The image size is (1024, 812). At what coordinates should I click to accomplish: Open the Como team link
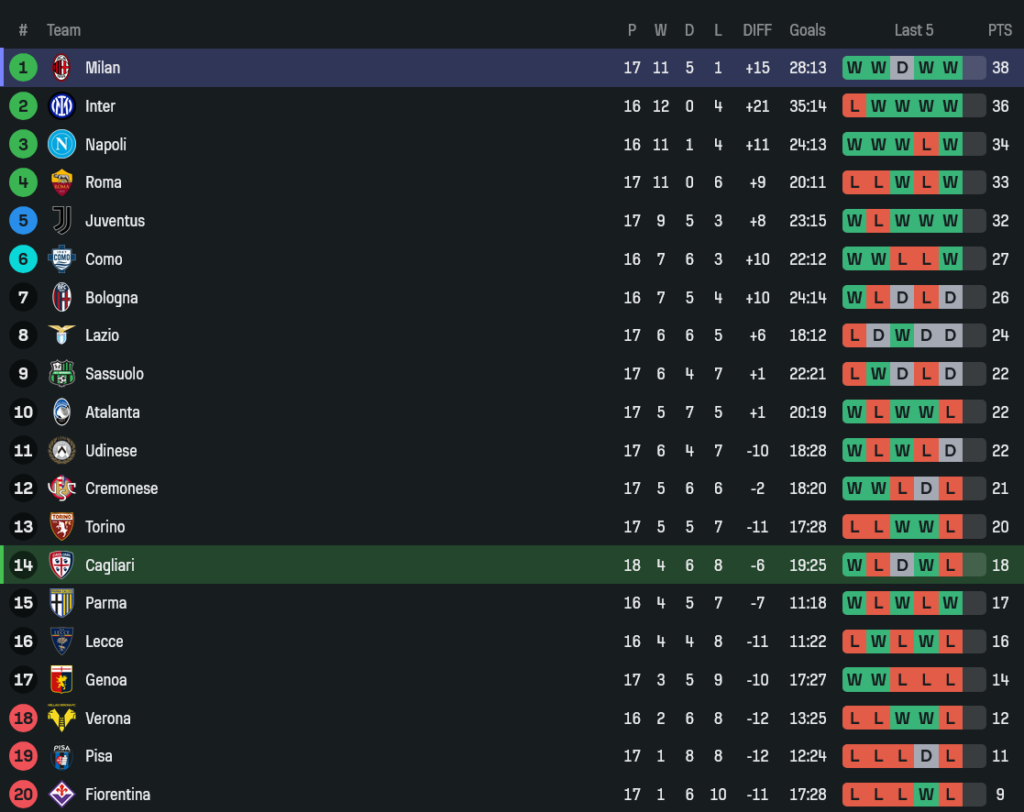click(x=103, y=259)
